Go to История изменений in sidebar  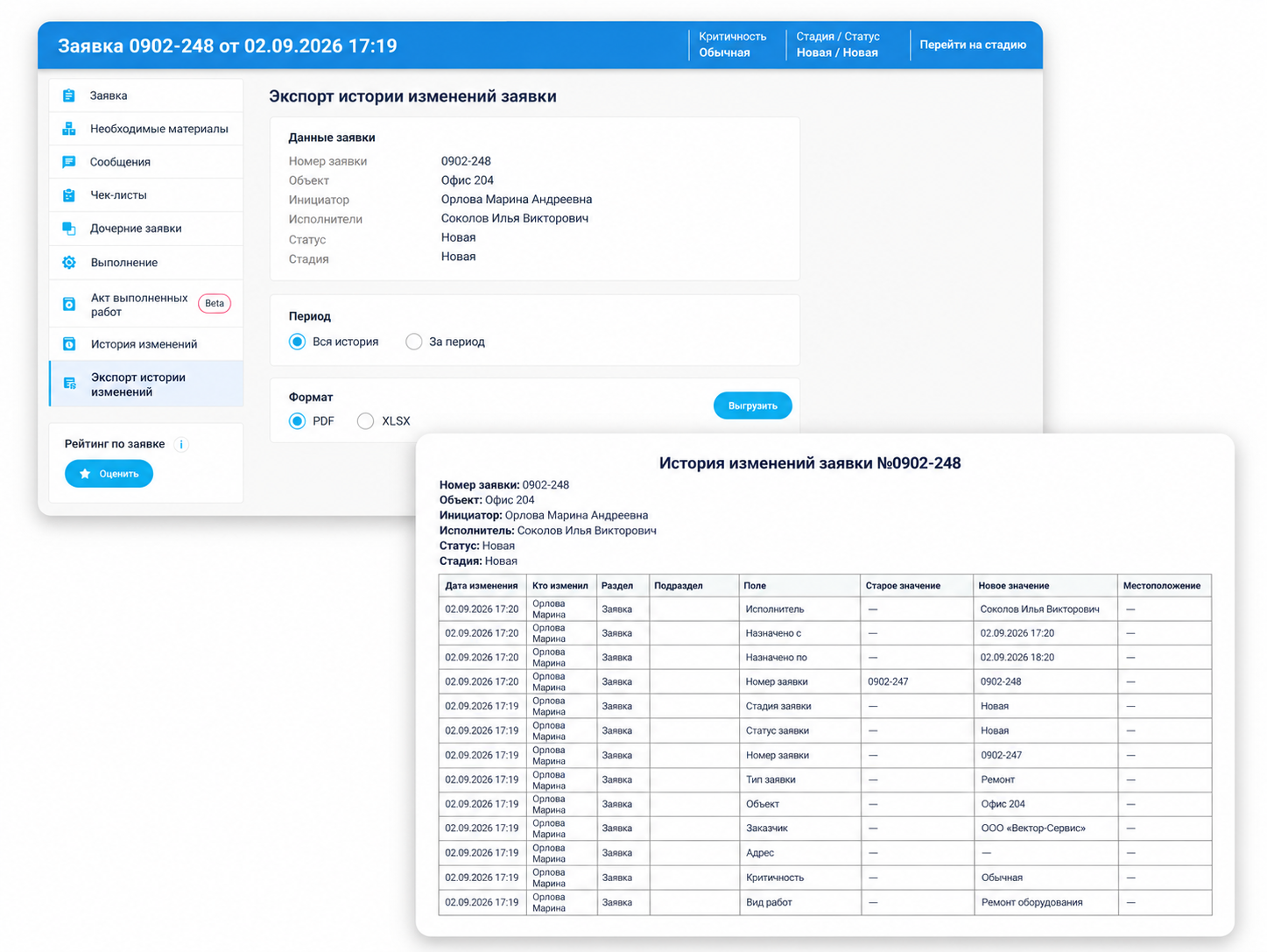[x=146, y=344]
